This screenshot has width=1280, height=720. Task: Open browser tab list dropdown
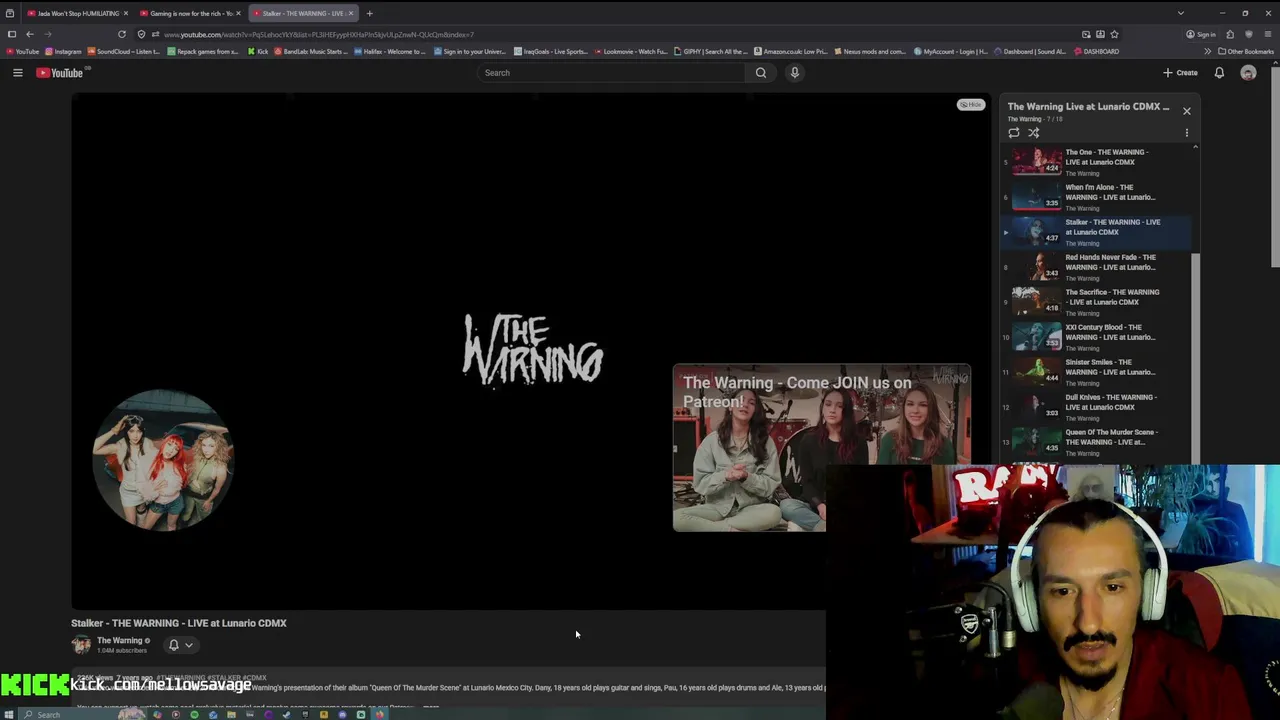pos(1180,13)
